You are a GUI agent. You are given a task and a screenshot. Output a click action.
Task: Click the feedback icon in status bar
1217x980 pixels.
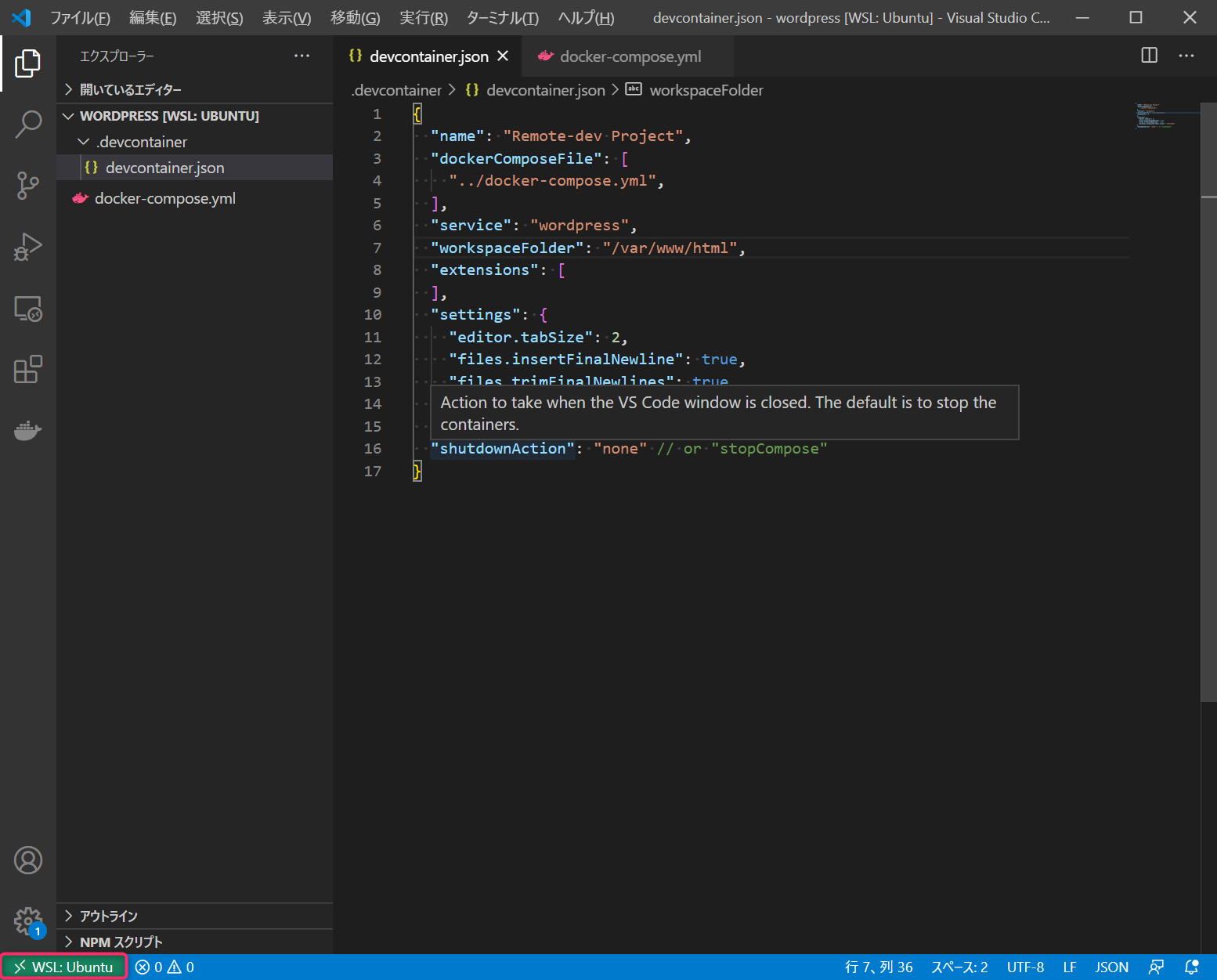[1156, 967]
